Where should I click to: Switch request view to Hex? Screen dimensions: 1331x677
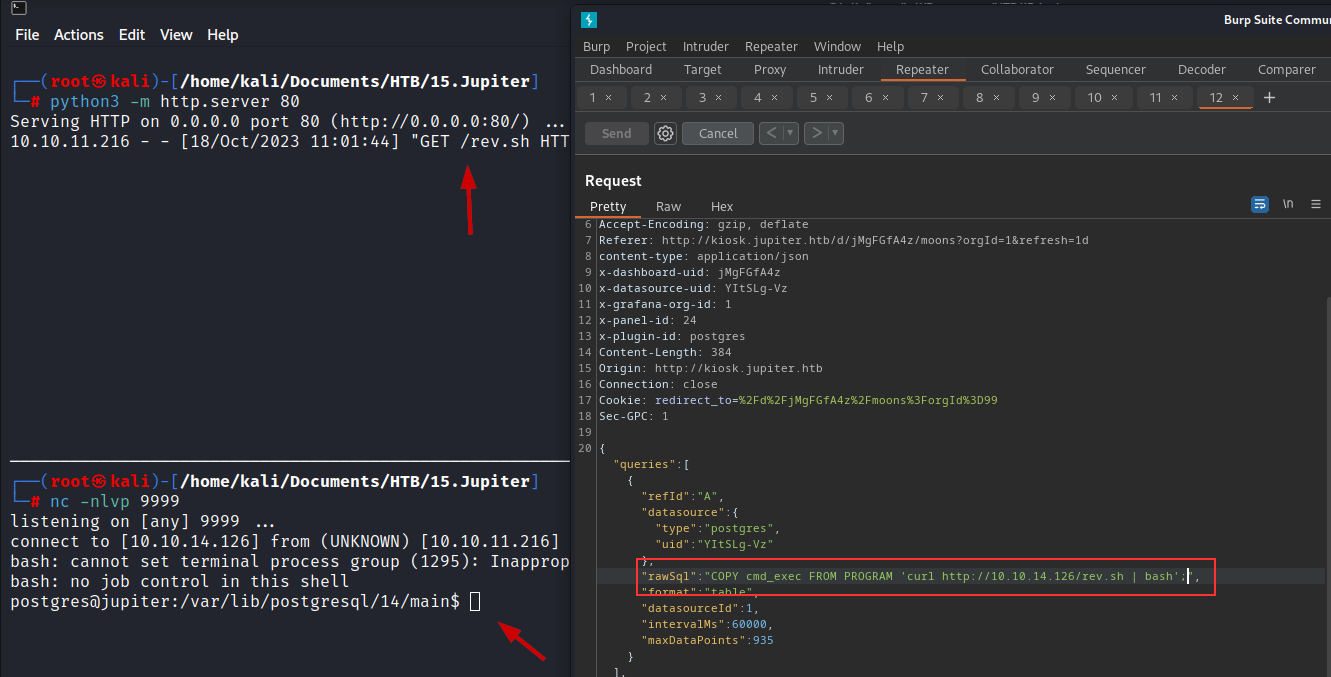(x=722, y=206)
